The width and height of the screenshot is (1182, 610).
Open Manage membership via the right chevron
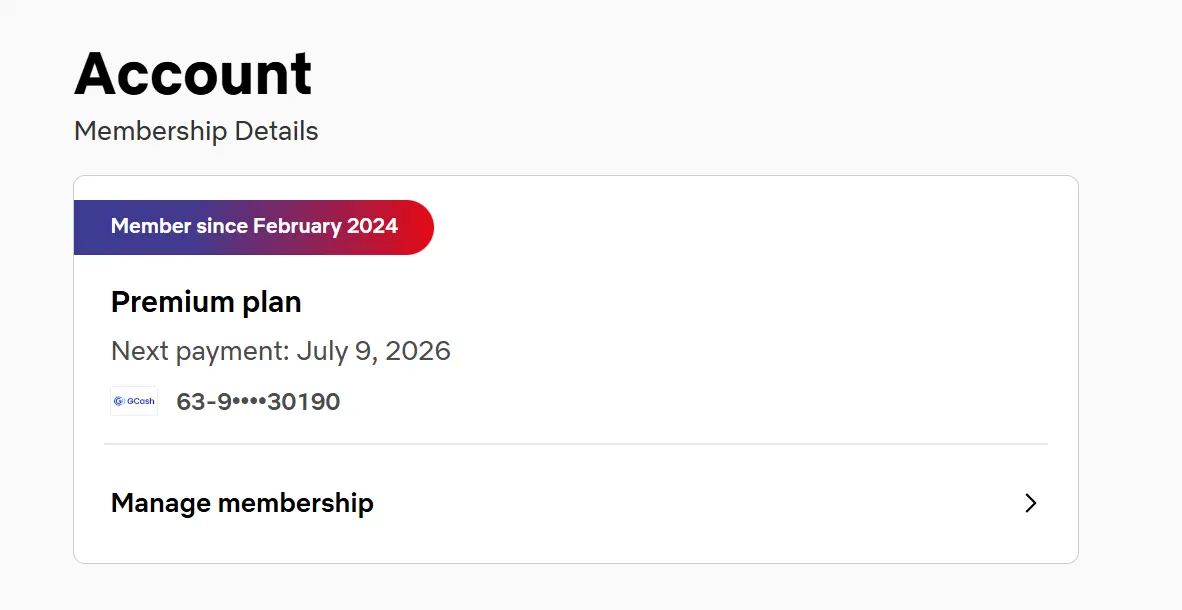pos(1030,503)
